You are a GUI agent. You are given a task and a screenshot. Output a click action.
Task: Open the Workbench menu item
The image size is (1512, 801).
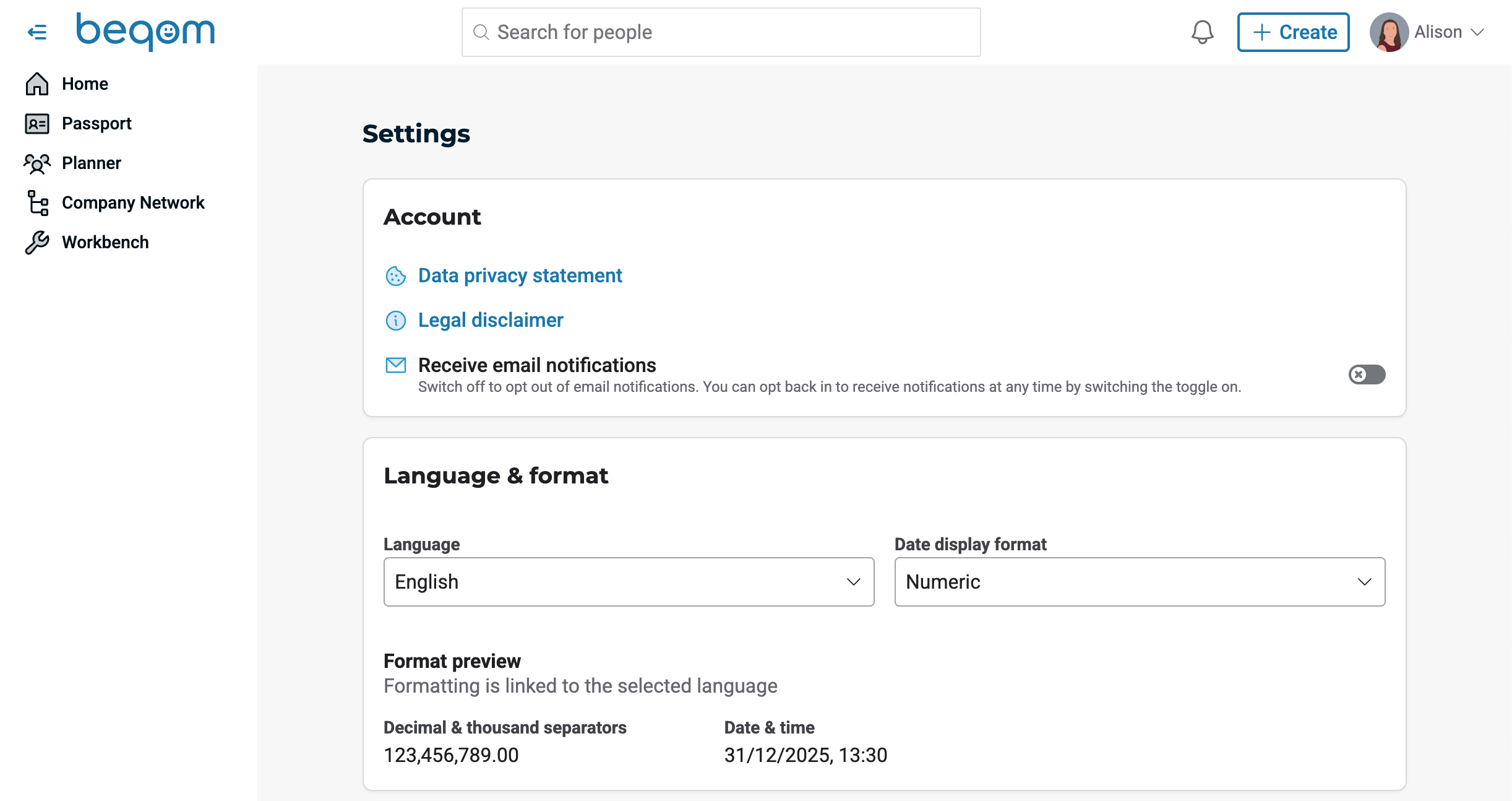(x=105, y=243)
